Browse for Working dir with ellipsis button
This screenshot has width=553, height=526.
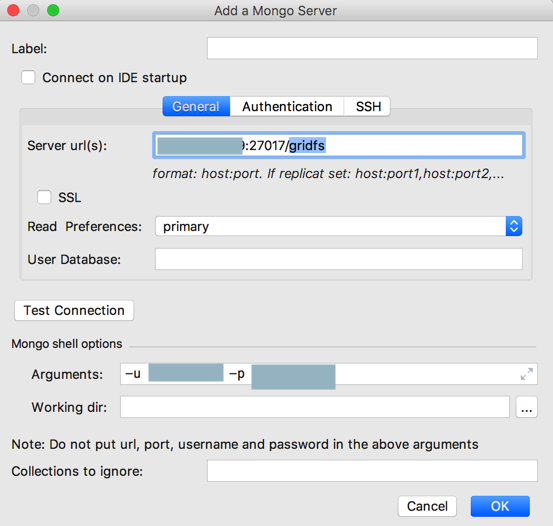pyautogui.click(x=527, y=407)
